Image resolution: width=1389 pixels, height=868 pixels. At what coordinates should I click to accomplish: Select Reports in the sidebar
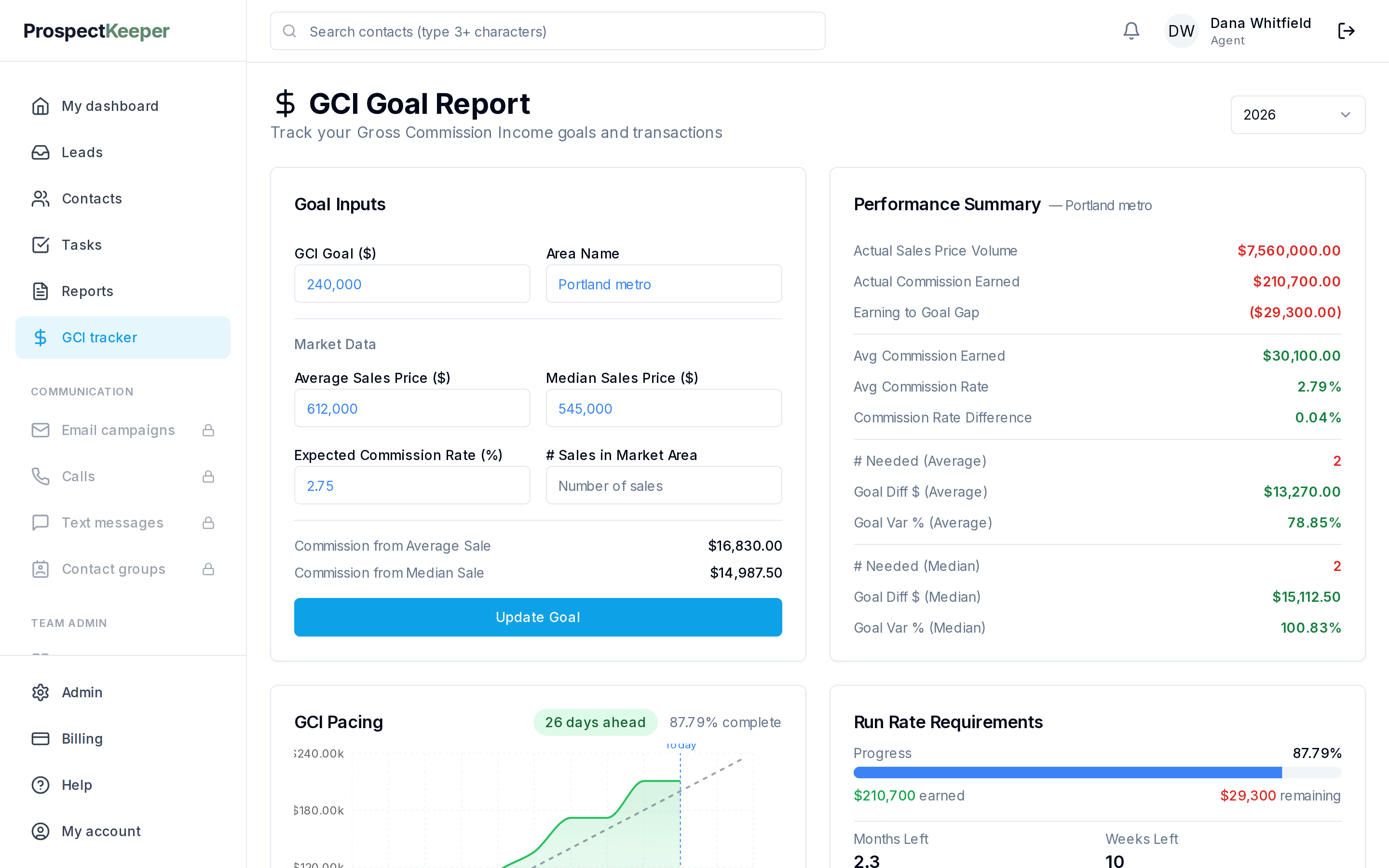point(123,291)
